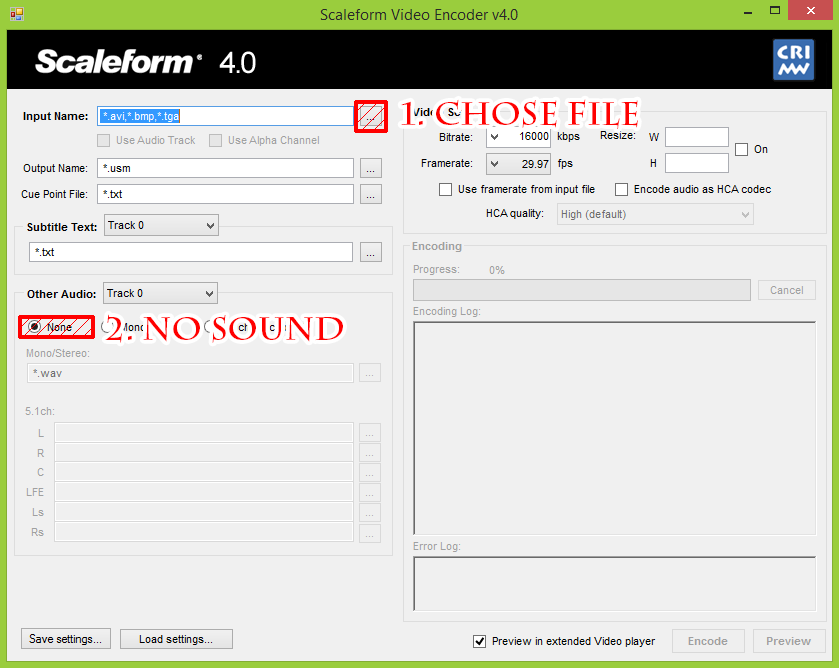Browse for the Ls channel file
This screenshot has height=668, width=839.
coord(370,512)
